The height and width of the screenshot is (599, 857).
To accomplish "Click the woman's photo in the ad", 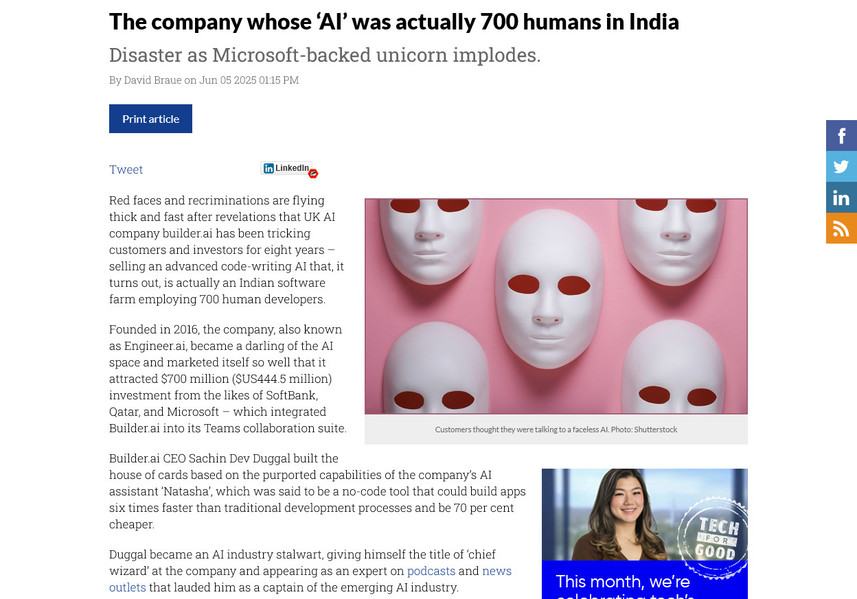I will (x=623, y=514).
